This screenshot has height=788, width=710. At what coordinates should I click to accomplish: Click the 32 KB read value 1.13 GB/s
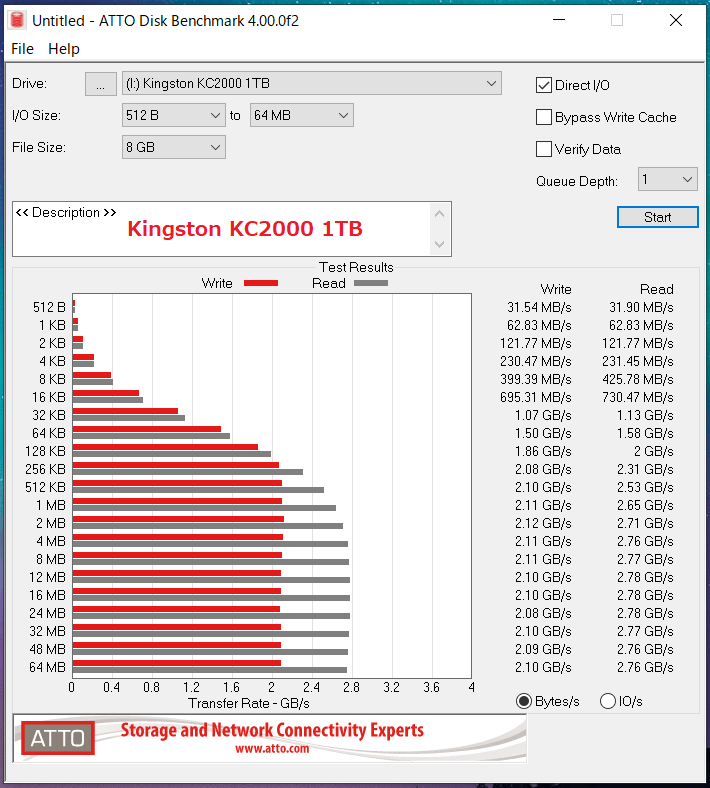pos(645,415)
